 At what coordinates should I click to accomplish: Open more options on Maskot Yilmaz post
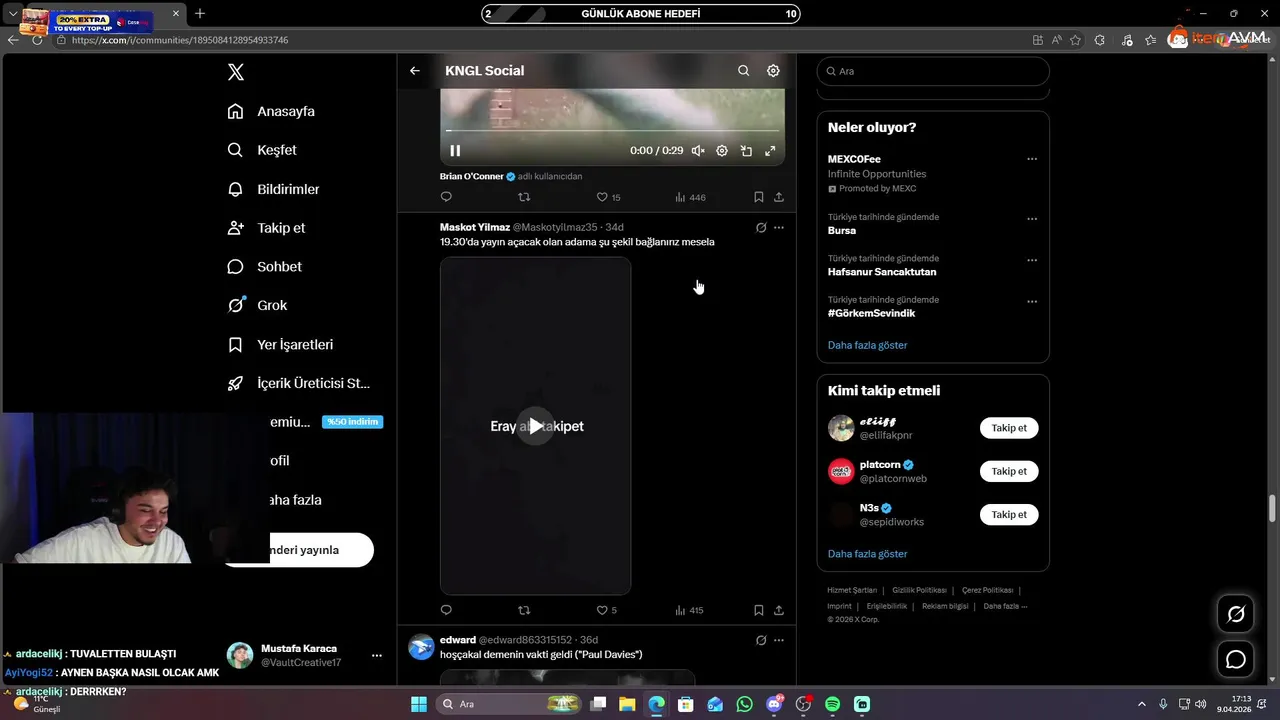point(779,228)
